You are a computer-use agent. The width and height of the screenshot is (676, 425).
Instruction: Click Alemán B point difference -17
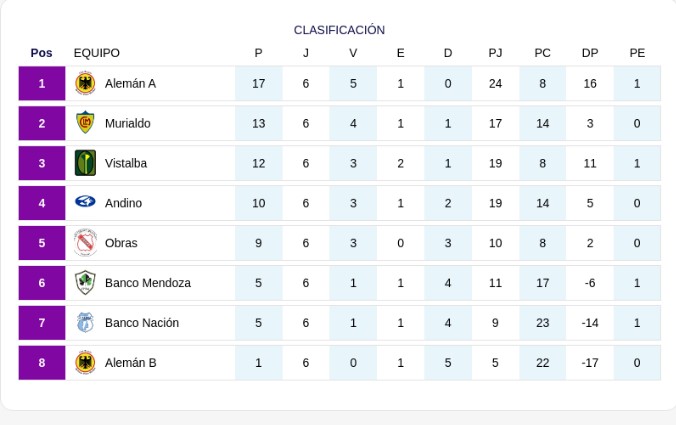590,363
